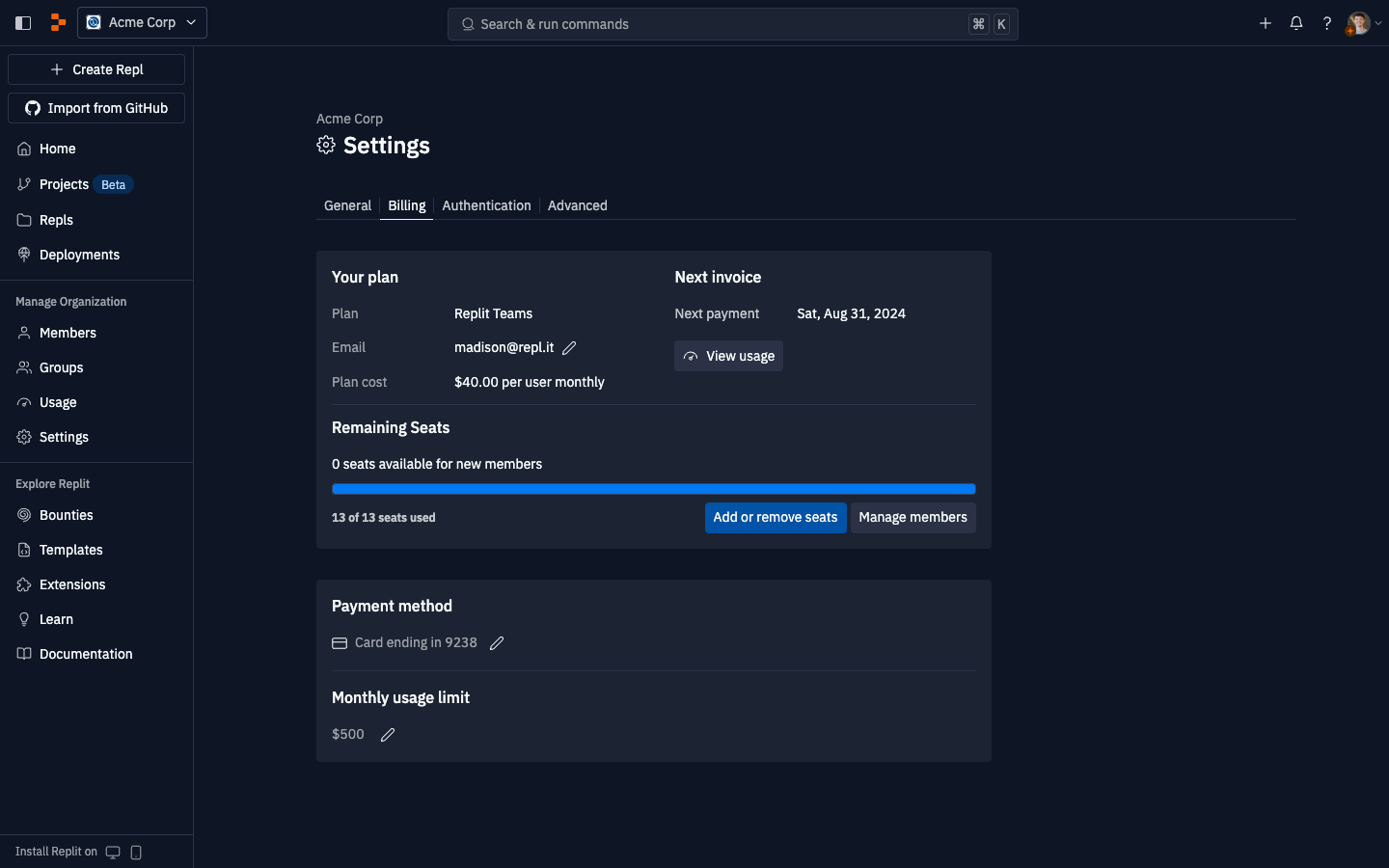The height and width of the screenshot is (868, 1389).
Task: Click the Deployments icon
Action: point(24,255)
